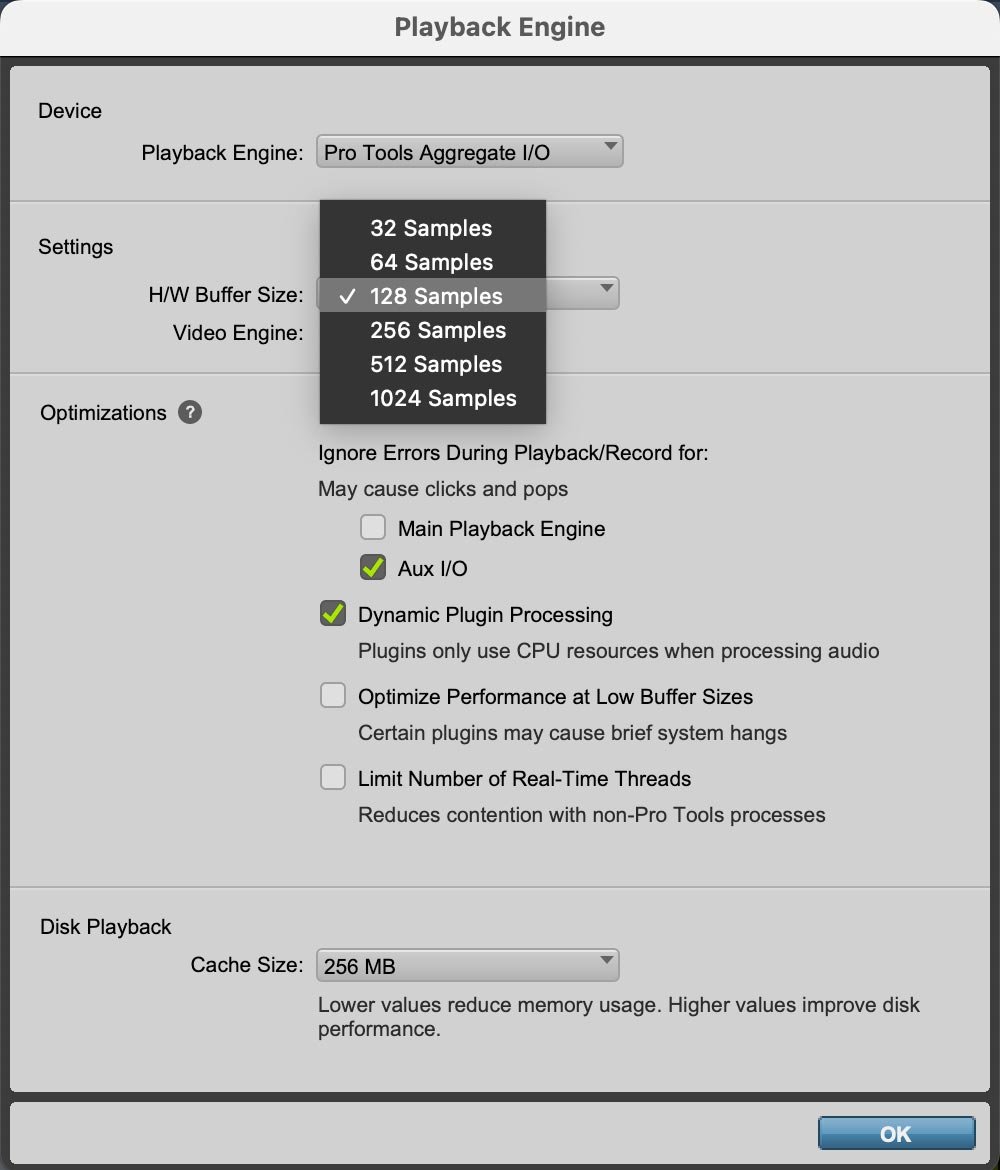The height and width of the screenshot is (1170, 1000).
Task: Open the Pro Tools Aggregate I/O dropdown
Action: [x=469, y=151]
